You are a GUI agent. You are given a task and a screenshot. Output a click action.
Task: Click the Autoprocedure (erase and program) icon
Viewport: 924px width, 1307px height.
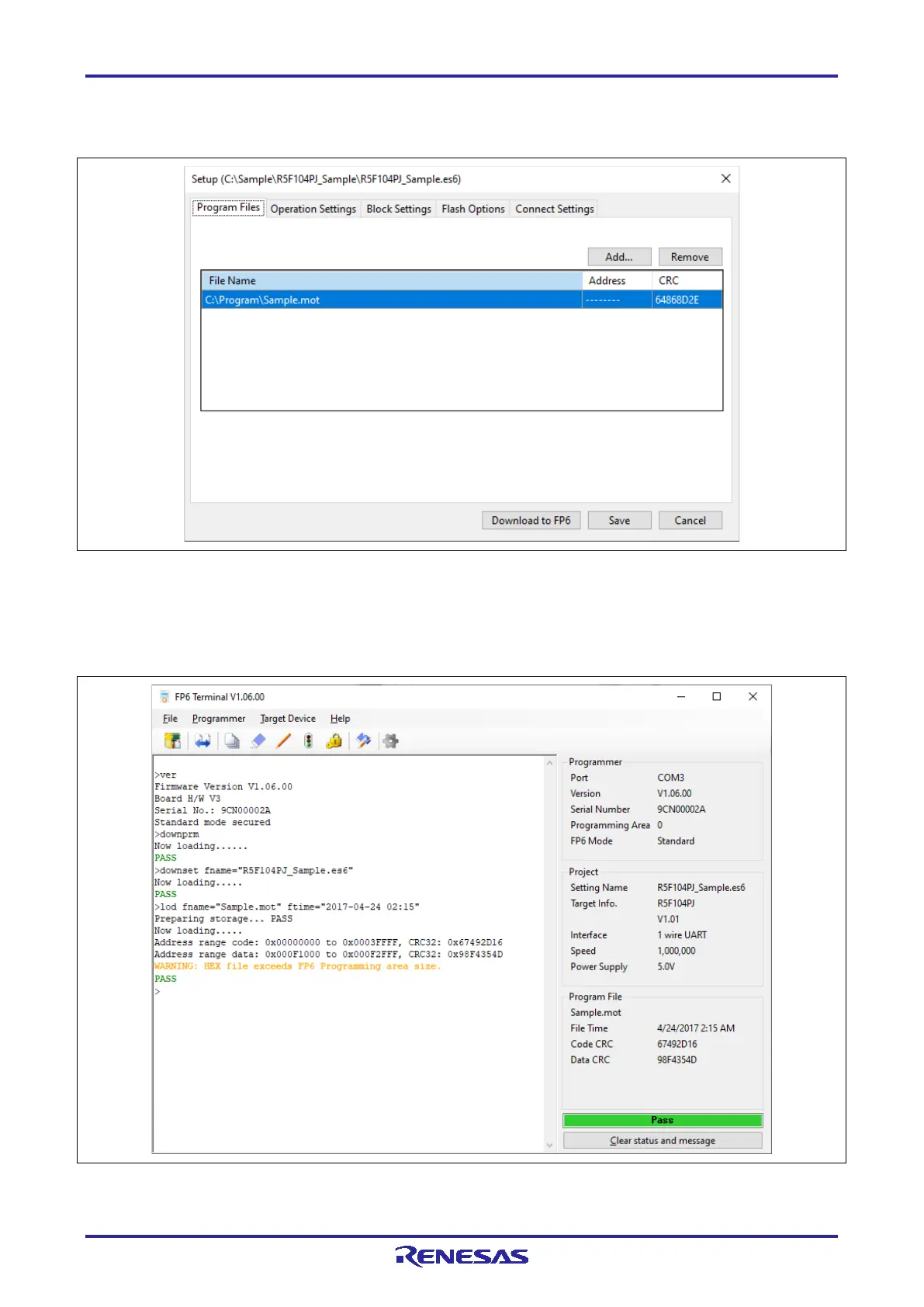363,741
